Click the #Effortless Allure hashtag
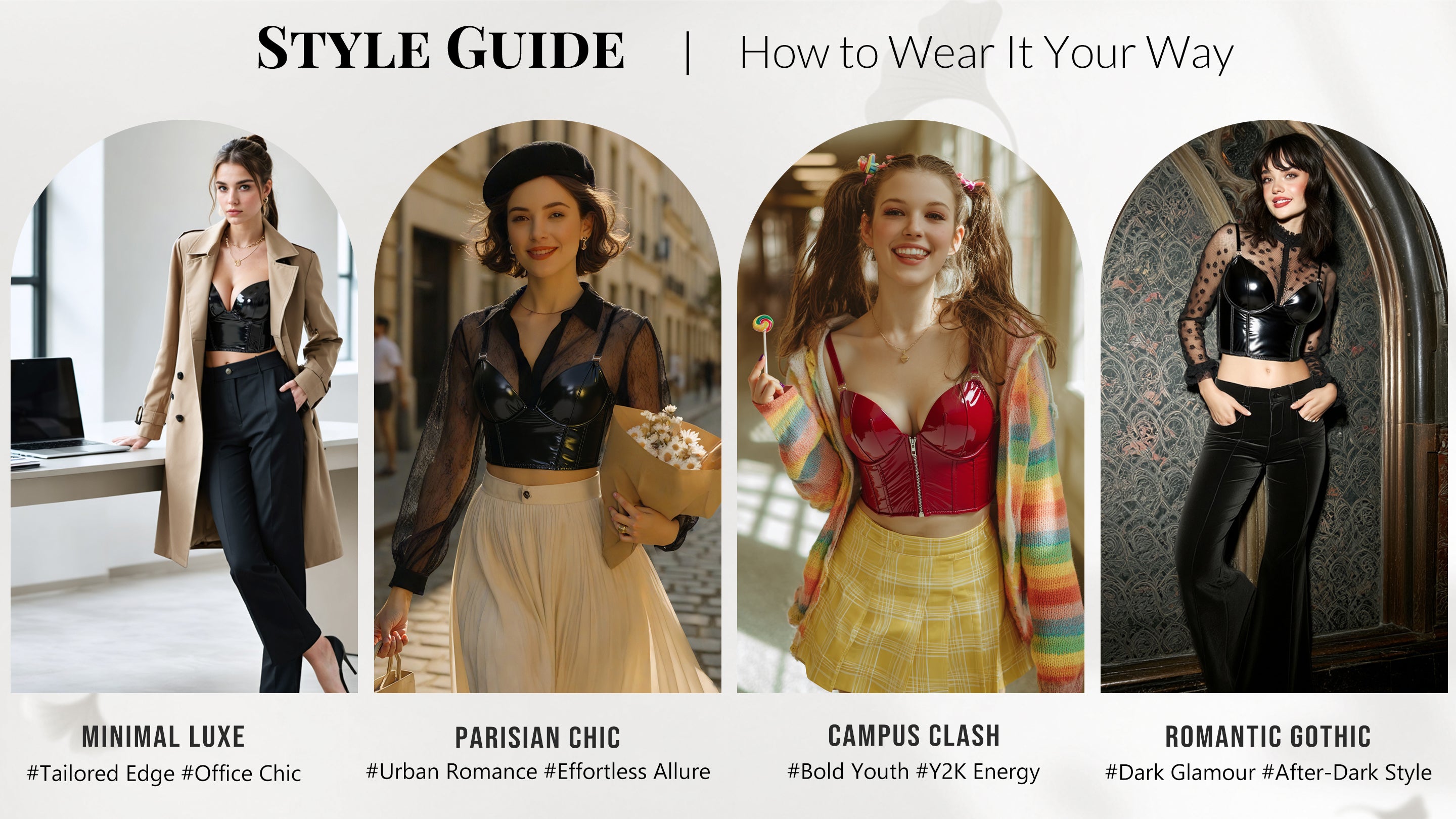Screen dimensions: 1456x819 pyautogui.click(x=627, y=771)
